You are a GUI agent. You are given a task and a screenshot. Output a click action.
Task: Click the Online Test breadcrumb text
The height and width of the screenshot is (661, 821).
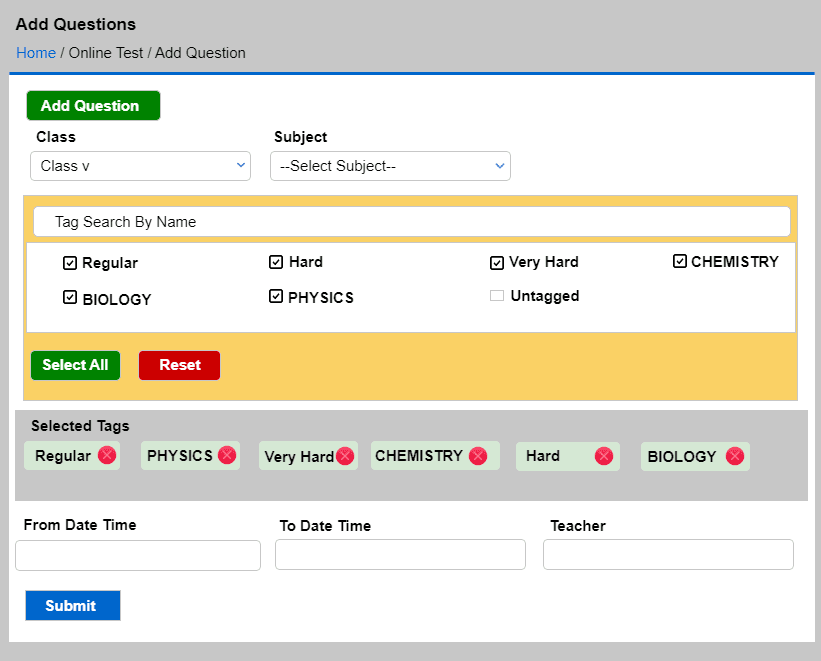tap(106, 53)
